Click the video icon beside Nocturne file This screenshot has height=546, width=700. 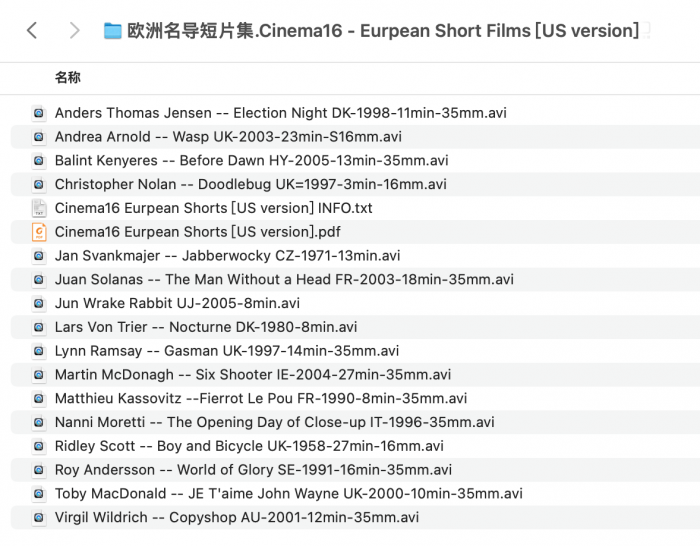click(39, 327)
